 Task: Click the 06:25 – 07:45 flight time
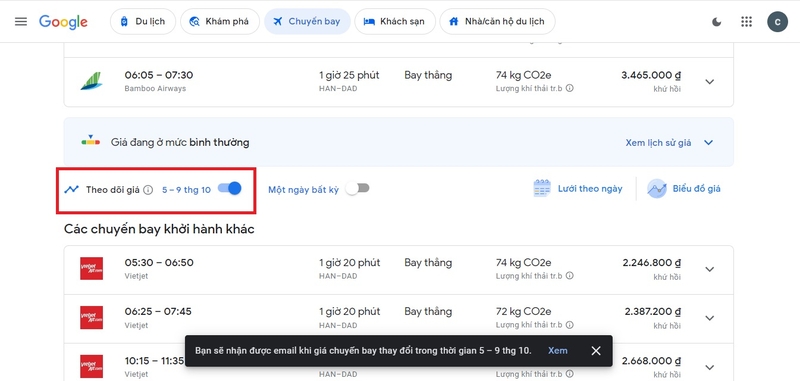[158, 311]
